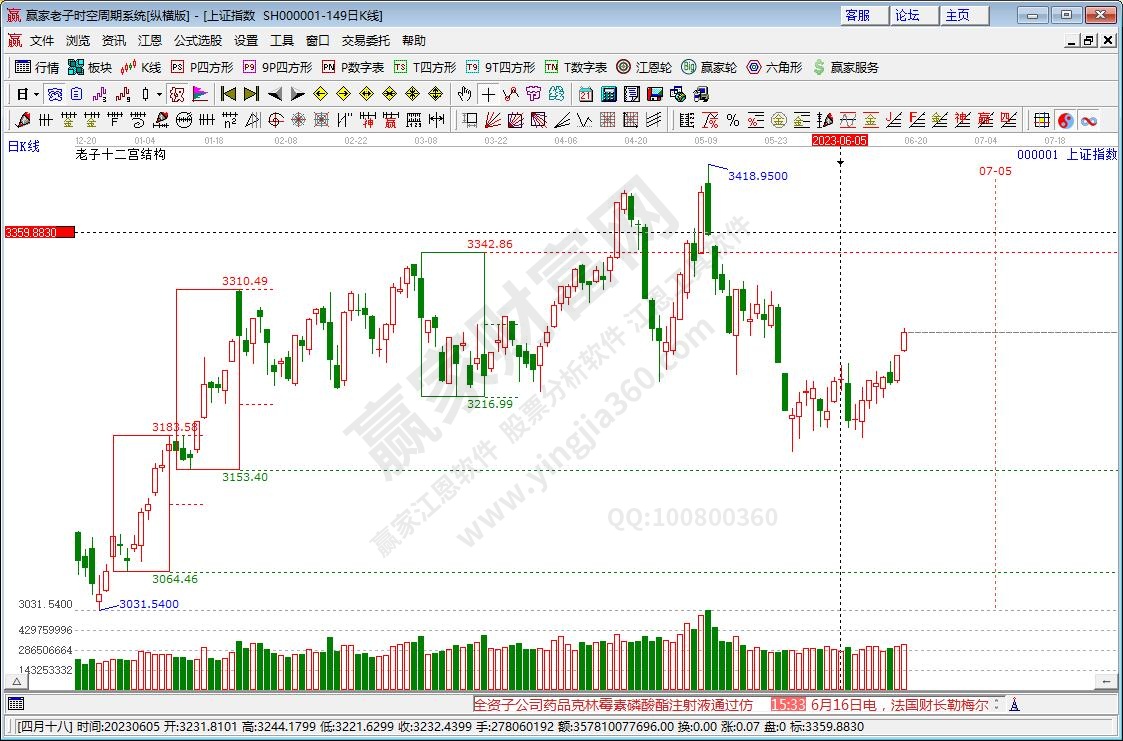Open the 公式选股 menu
The width and height of the screenshot is (1123, 741).
coord(198,41)
